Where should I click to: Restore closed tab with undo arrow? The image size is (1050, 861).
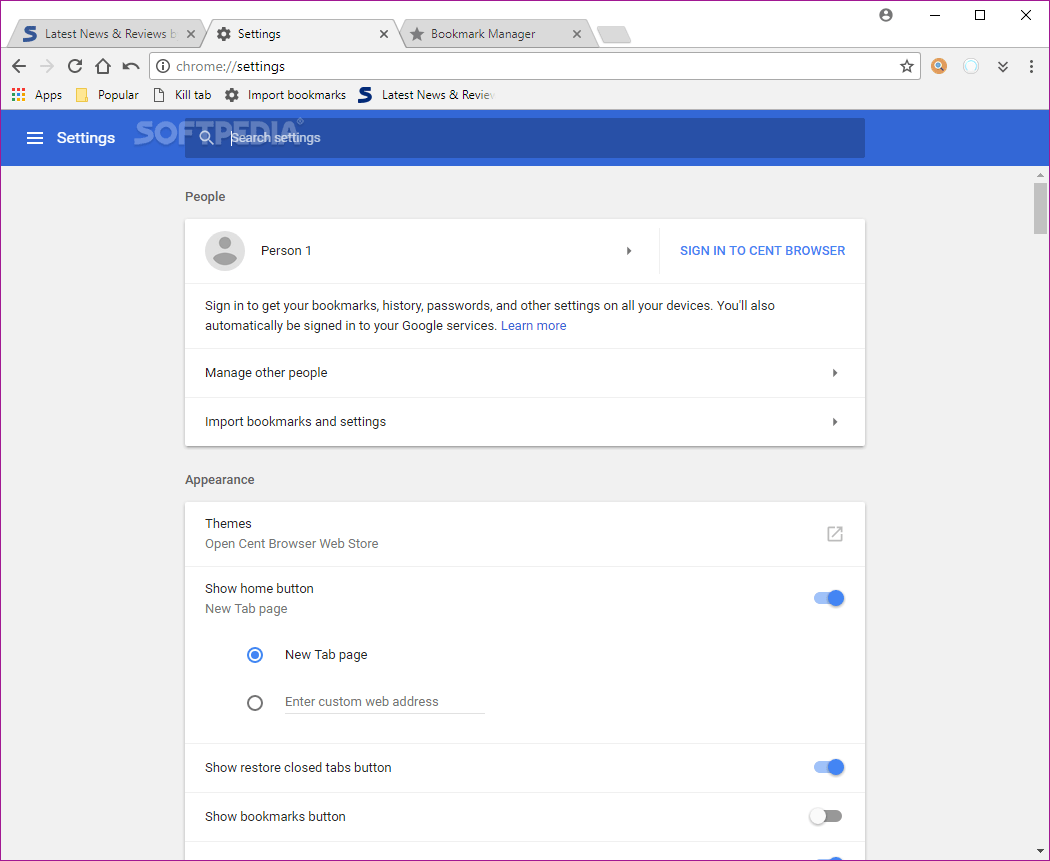click(131, 66)
